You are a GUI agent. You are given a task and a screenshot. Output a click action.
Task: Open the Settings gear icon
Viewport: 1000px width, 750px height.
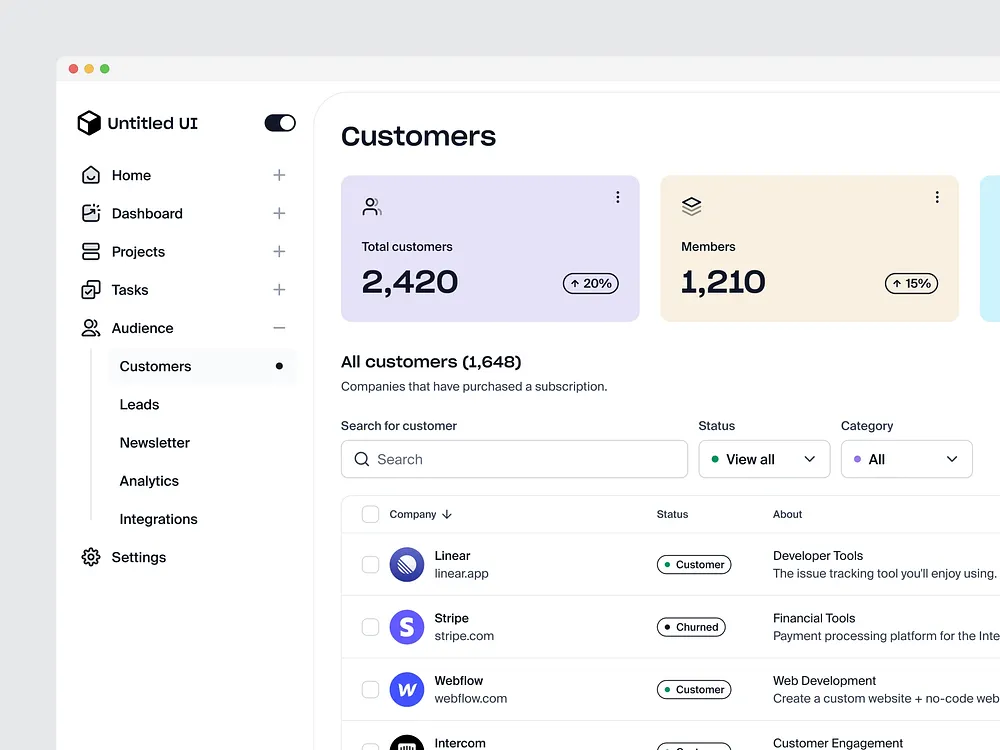tap(91, 557)
